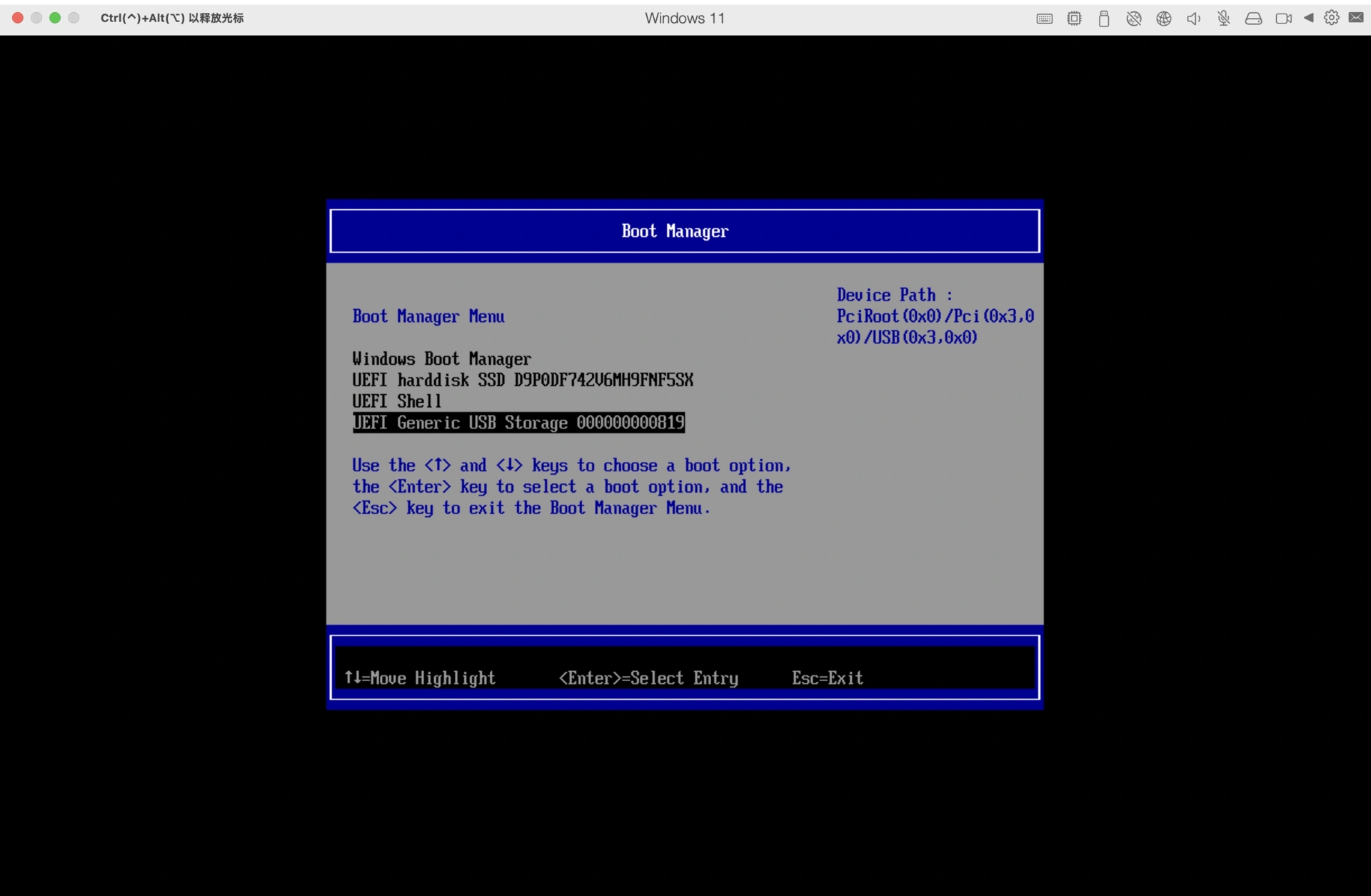1371x896 pixels.
Task: Click the PciRoot device path value
Action: pos(935,326)
